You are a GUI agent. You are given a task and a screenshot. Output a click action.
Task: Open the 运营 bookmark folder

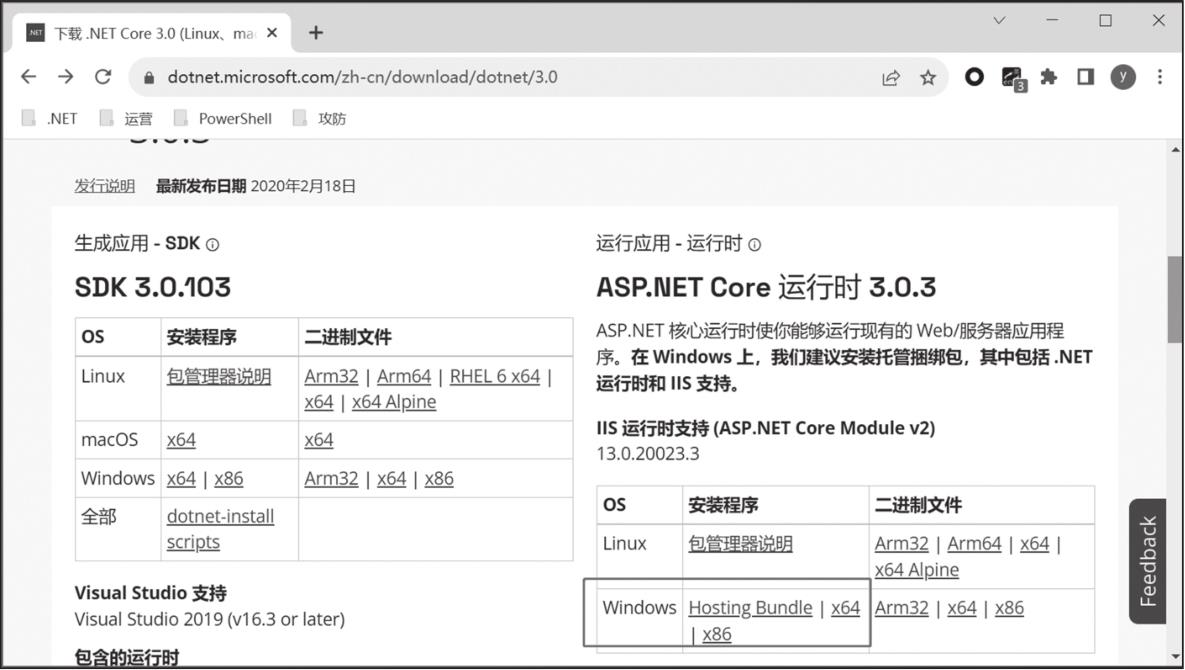click(x=126, y=119)
